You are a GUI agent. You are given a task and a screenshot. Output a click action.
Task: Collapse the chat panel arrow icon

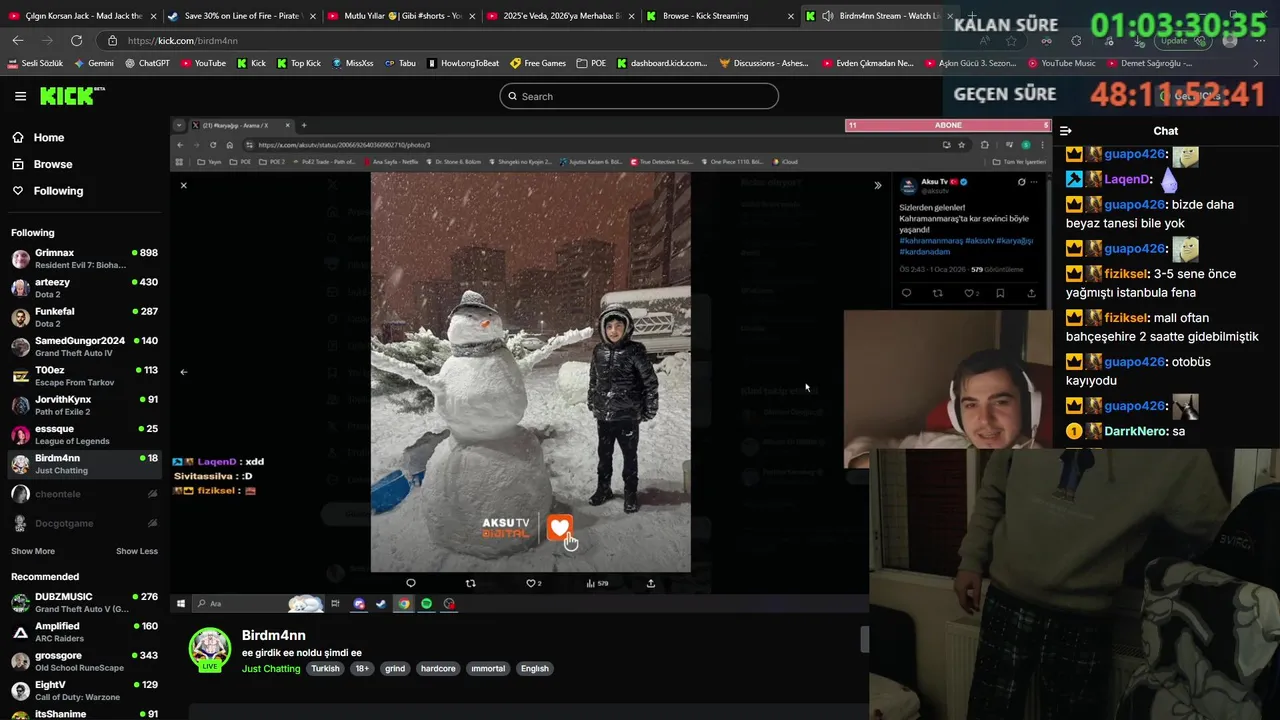pyautogui.click(x=1066, y=131)
